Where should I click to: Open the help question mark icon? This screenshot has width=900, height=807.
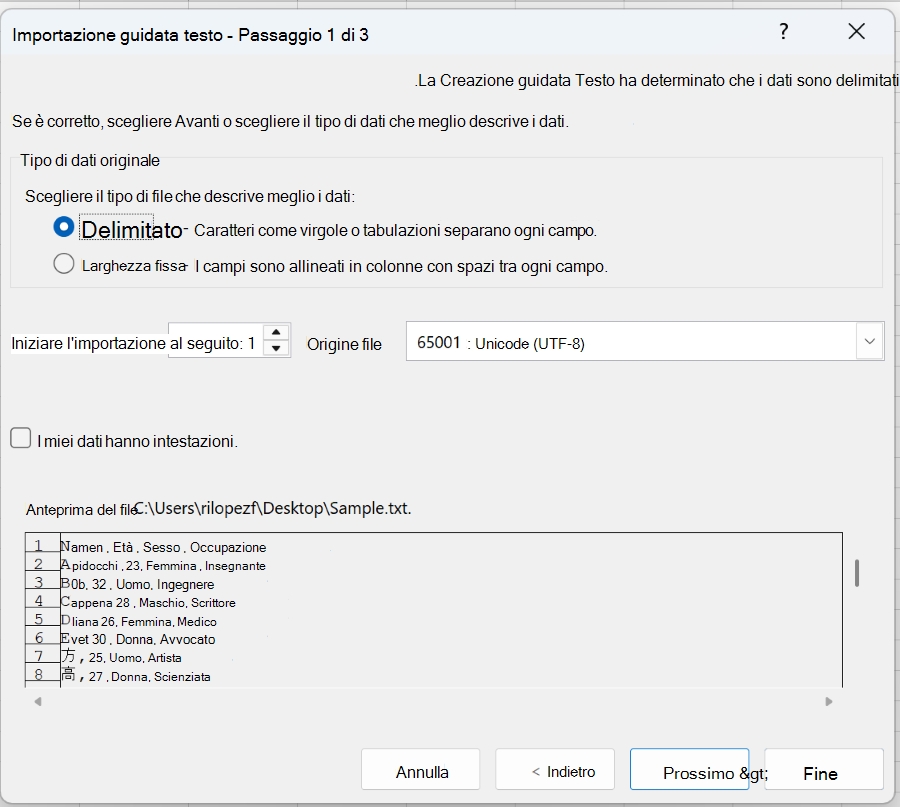(x=783, y=32)
